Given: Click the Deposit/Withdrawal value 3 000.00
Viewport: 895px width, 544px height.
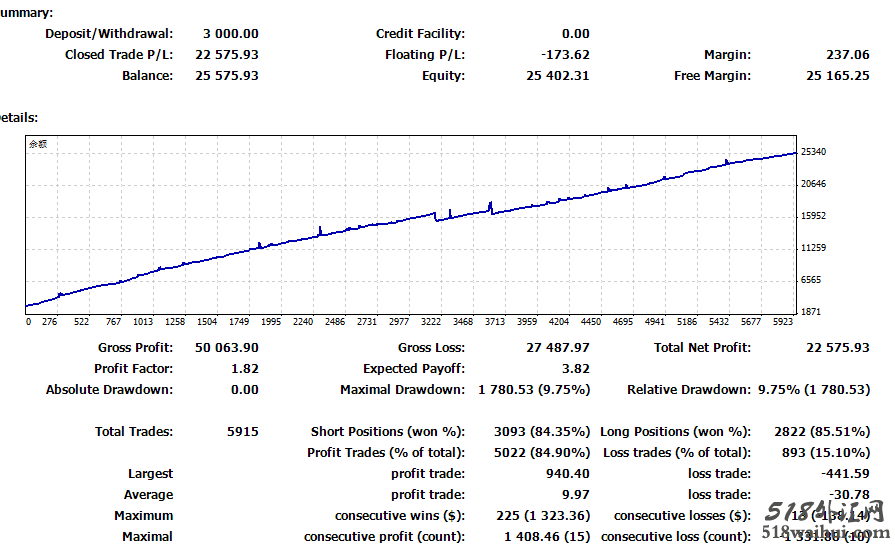Looking at the screenshot, I should coord(230,34).
